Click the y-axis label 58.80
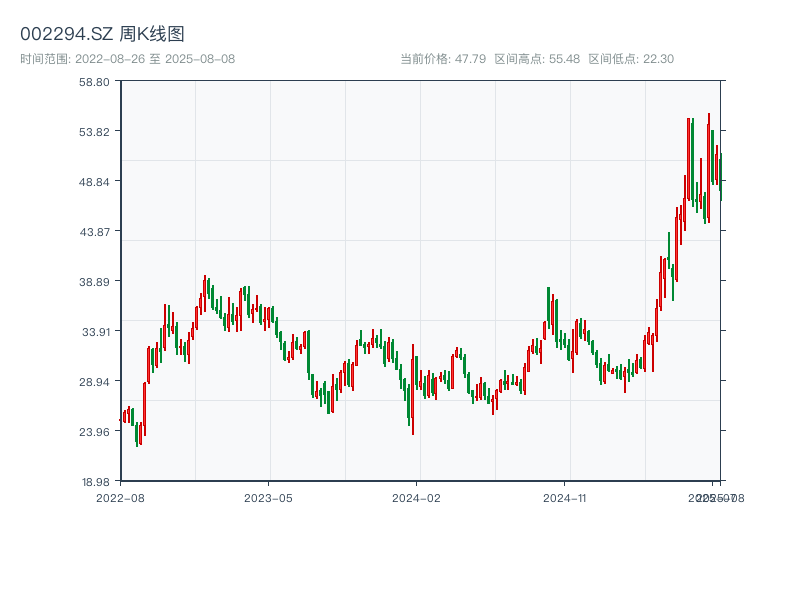800x600 pixels. click(94, 82)
